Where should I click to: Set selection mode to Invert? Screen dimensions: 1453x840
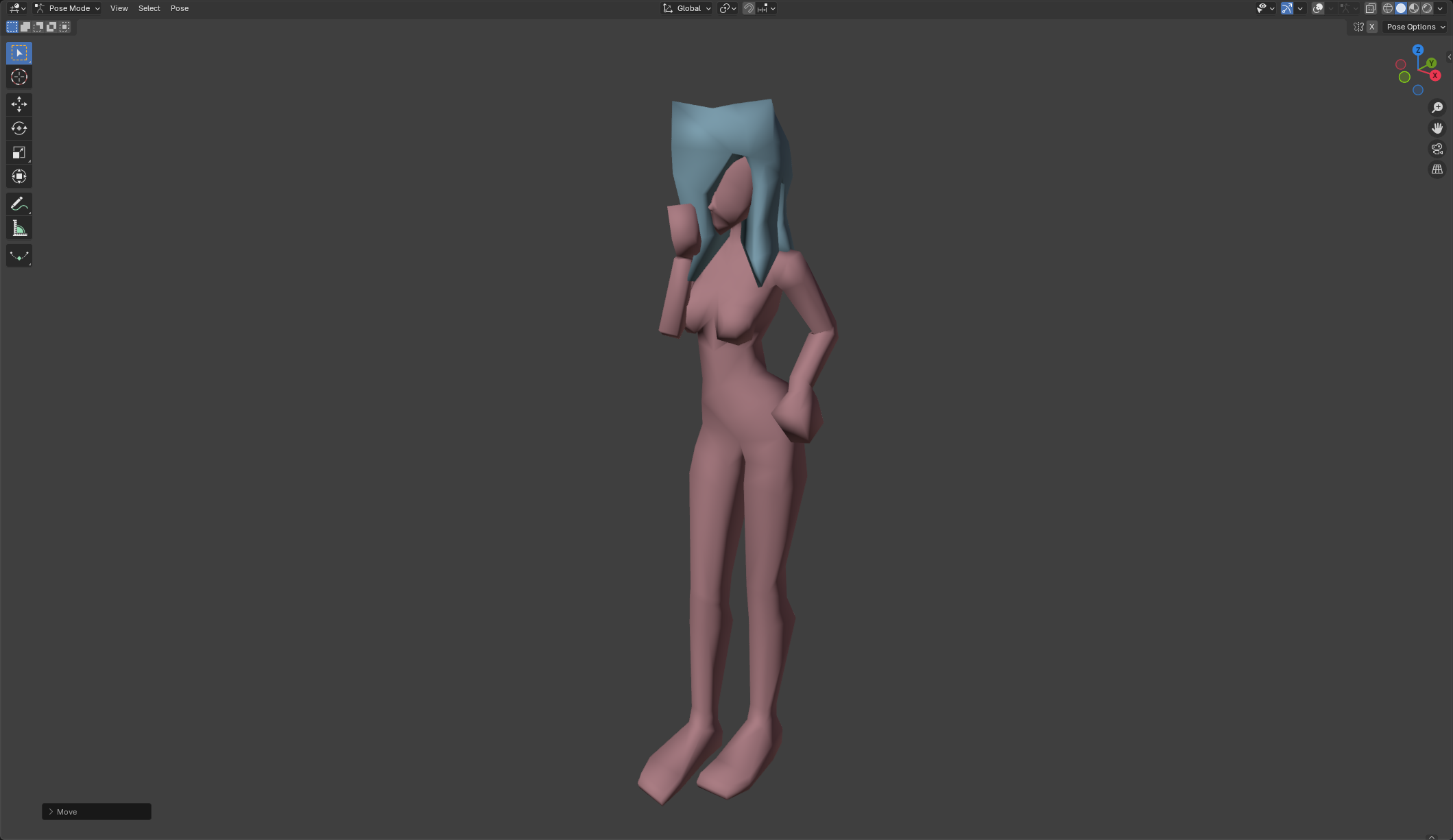click(x=51, y=27)
